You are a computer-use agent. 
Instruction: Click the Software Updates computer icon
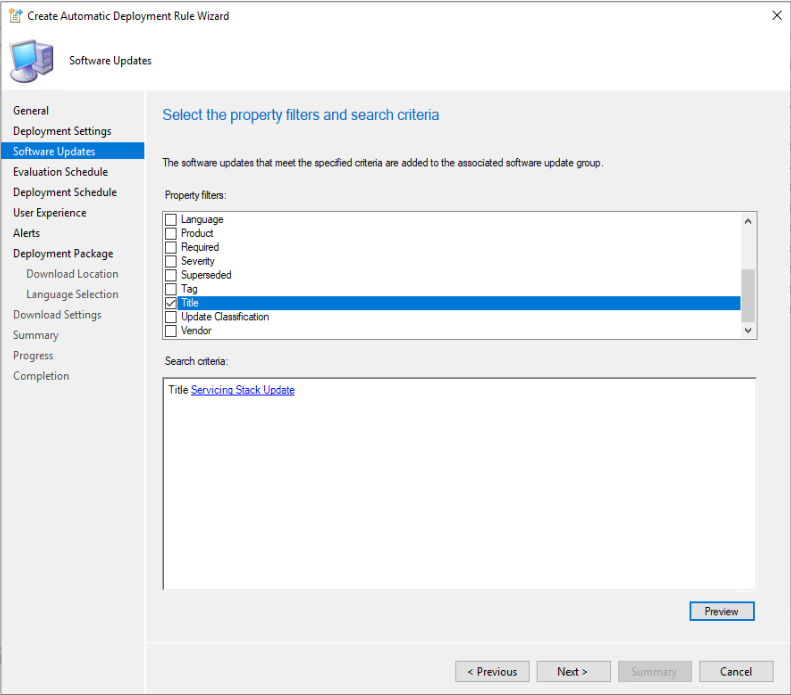click(32, 61)
